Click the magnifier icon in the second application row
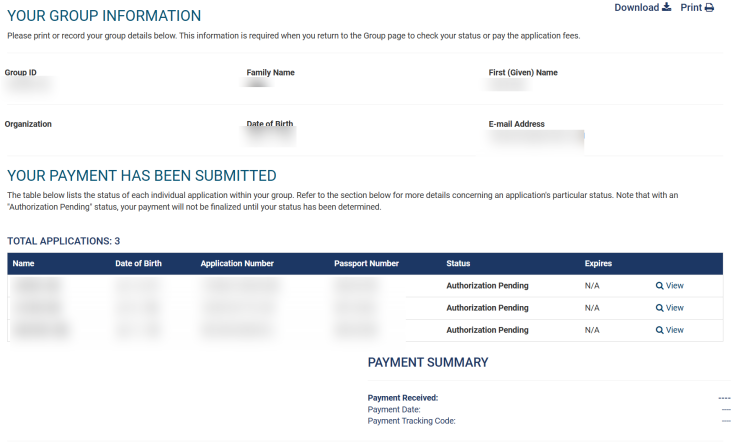The image size is (743, 445). pyautogui.click(x=660, y=308)
